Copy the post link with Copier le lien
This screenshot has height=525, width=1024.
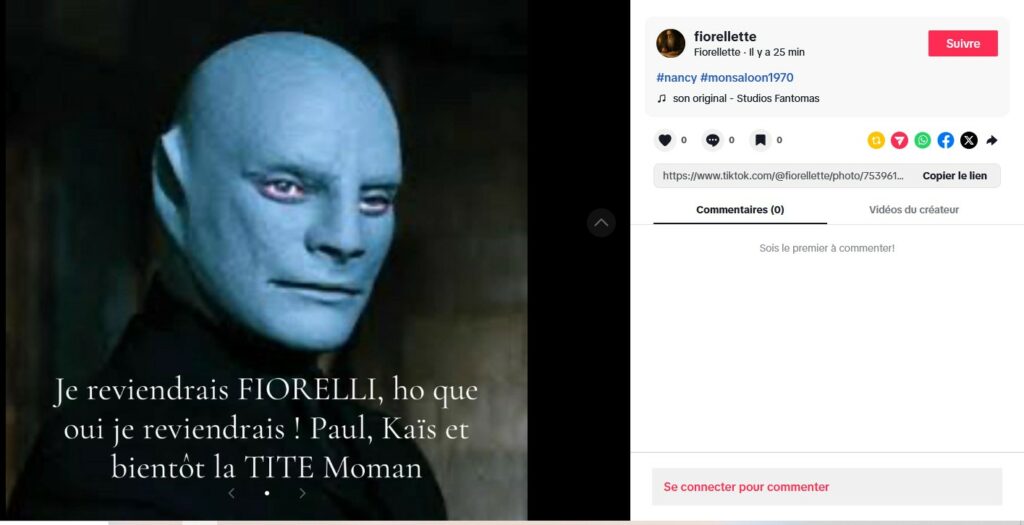coord(954,176)
